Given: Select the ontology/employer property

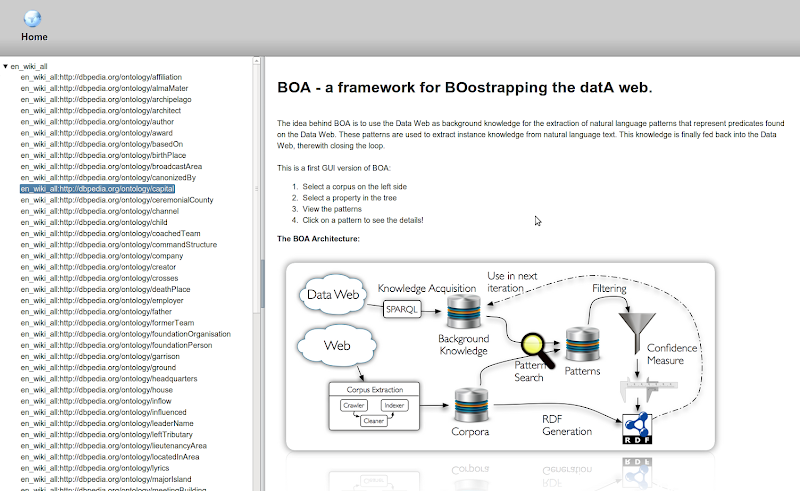Looking at the screenshot, I should coord(102,301).
